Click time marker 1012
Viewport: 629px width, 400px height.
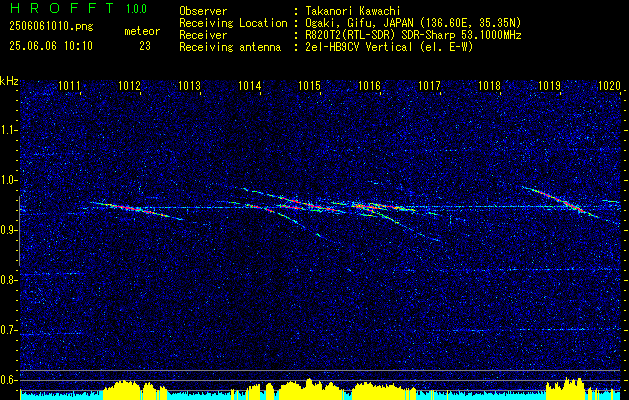130,85
